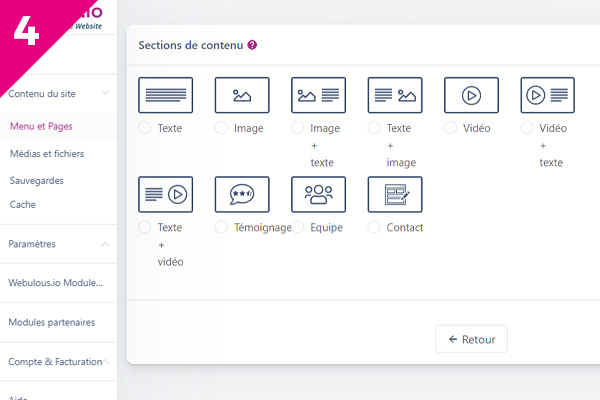Viewport: 600px width, 400px height.
Task: Click the Témoignage speech bubble icon
Action: coord(242,194)
